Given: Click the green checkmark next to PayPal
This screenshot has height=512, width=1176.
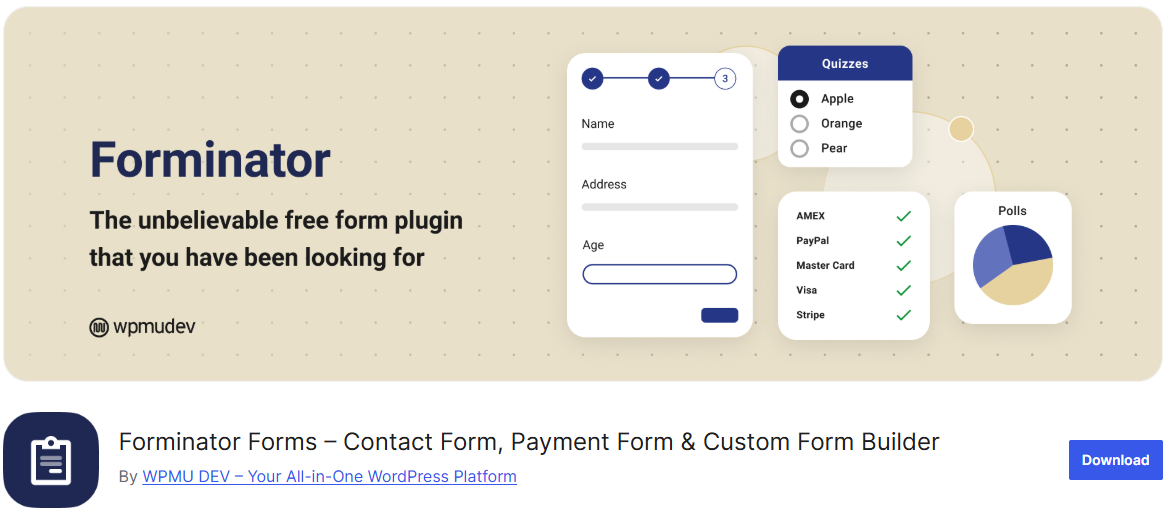Looking at the screenshot, I should [x=904, y=241].
